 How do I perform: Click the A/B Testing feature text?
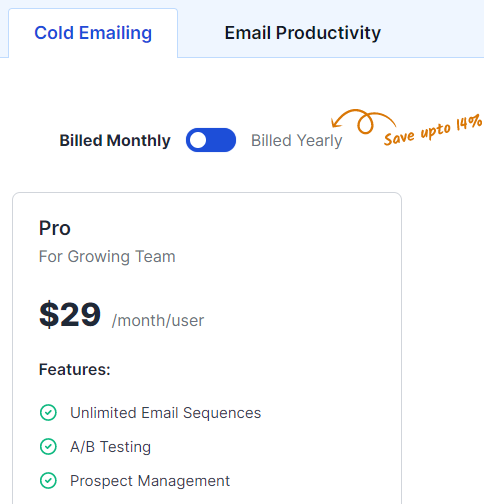[x=110, y=447]
